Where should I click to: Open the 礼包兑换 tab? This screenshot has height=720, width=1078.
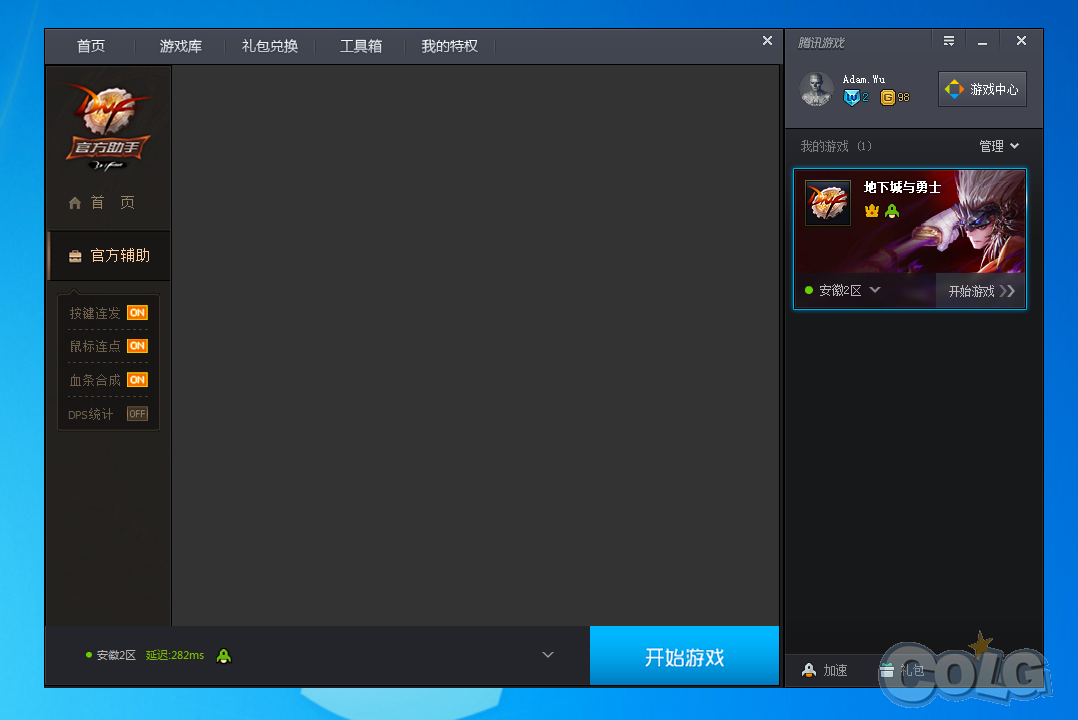point(270,46)
